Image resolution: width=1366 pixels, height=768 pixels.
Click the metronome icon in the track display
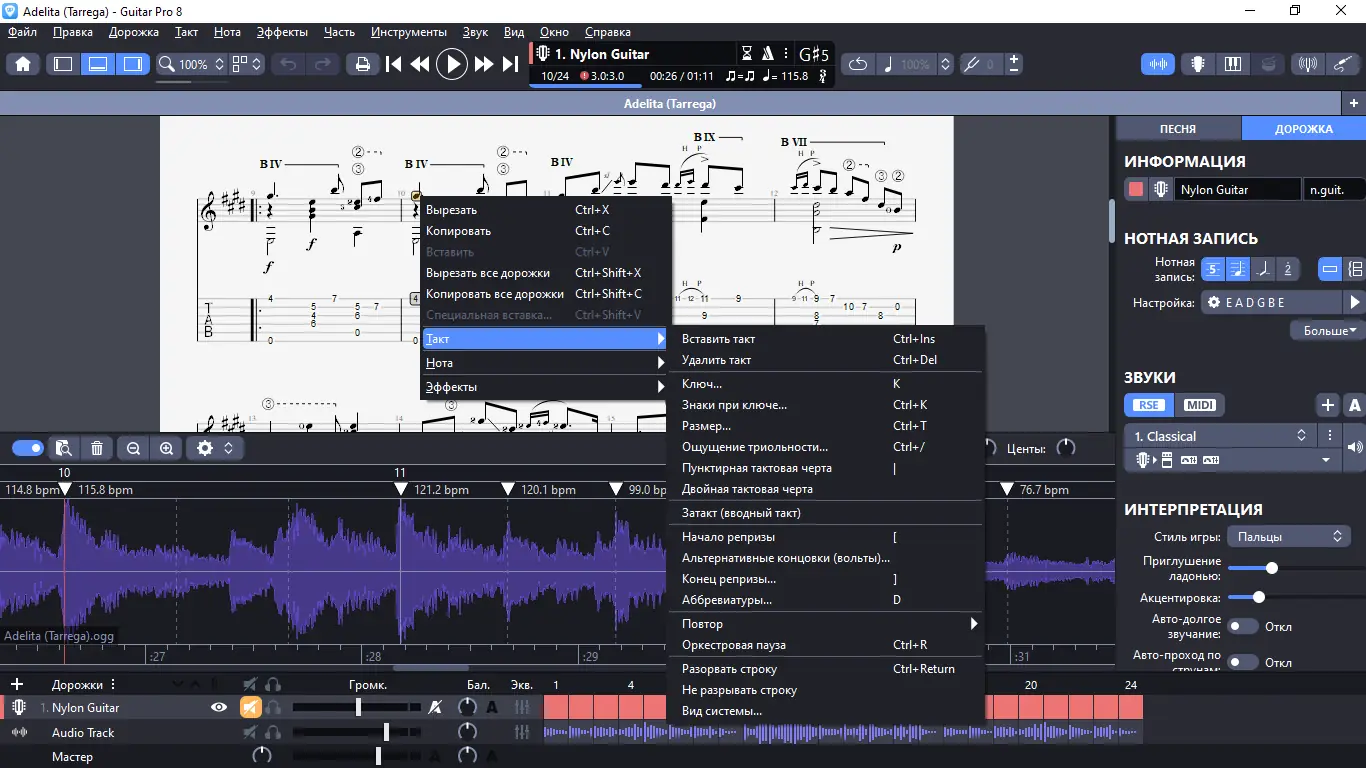tap(768, 54)
